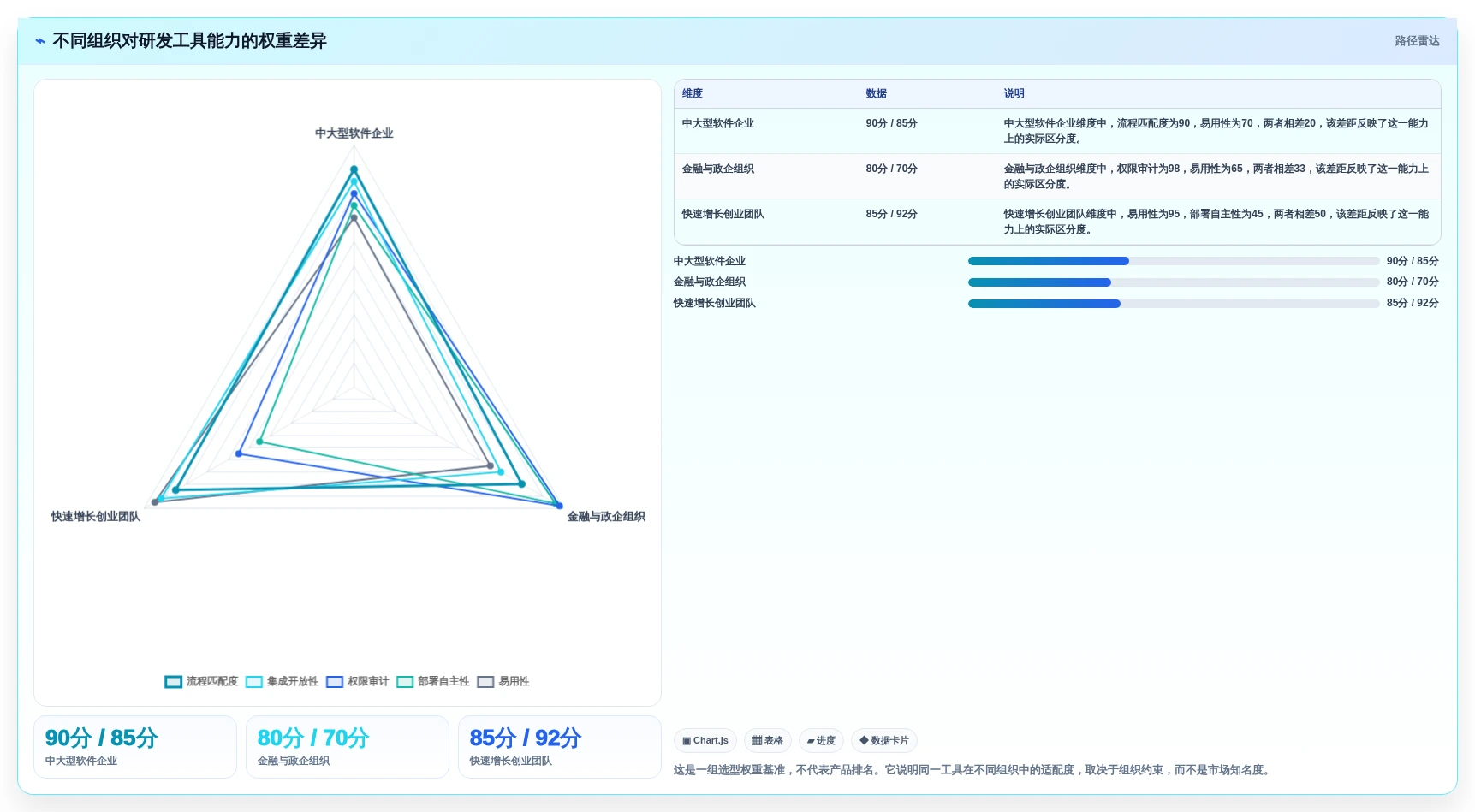This screenshot has width=1475, height=812.
Task: Click the progress row label 金融与政企组织
Action: (x=710, y=282)
